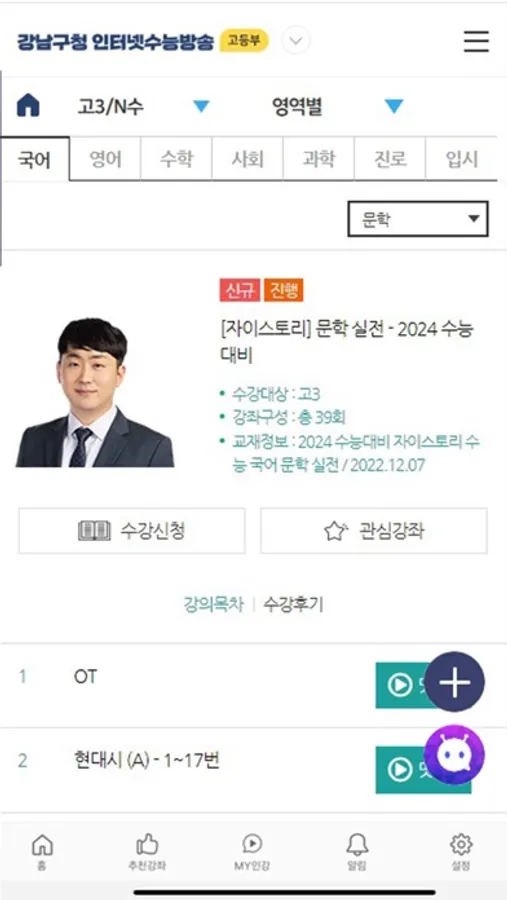This screenshot has width=507, height=900.
Task: Switch to the 수학 tab
Action: (x=176, y=159)
